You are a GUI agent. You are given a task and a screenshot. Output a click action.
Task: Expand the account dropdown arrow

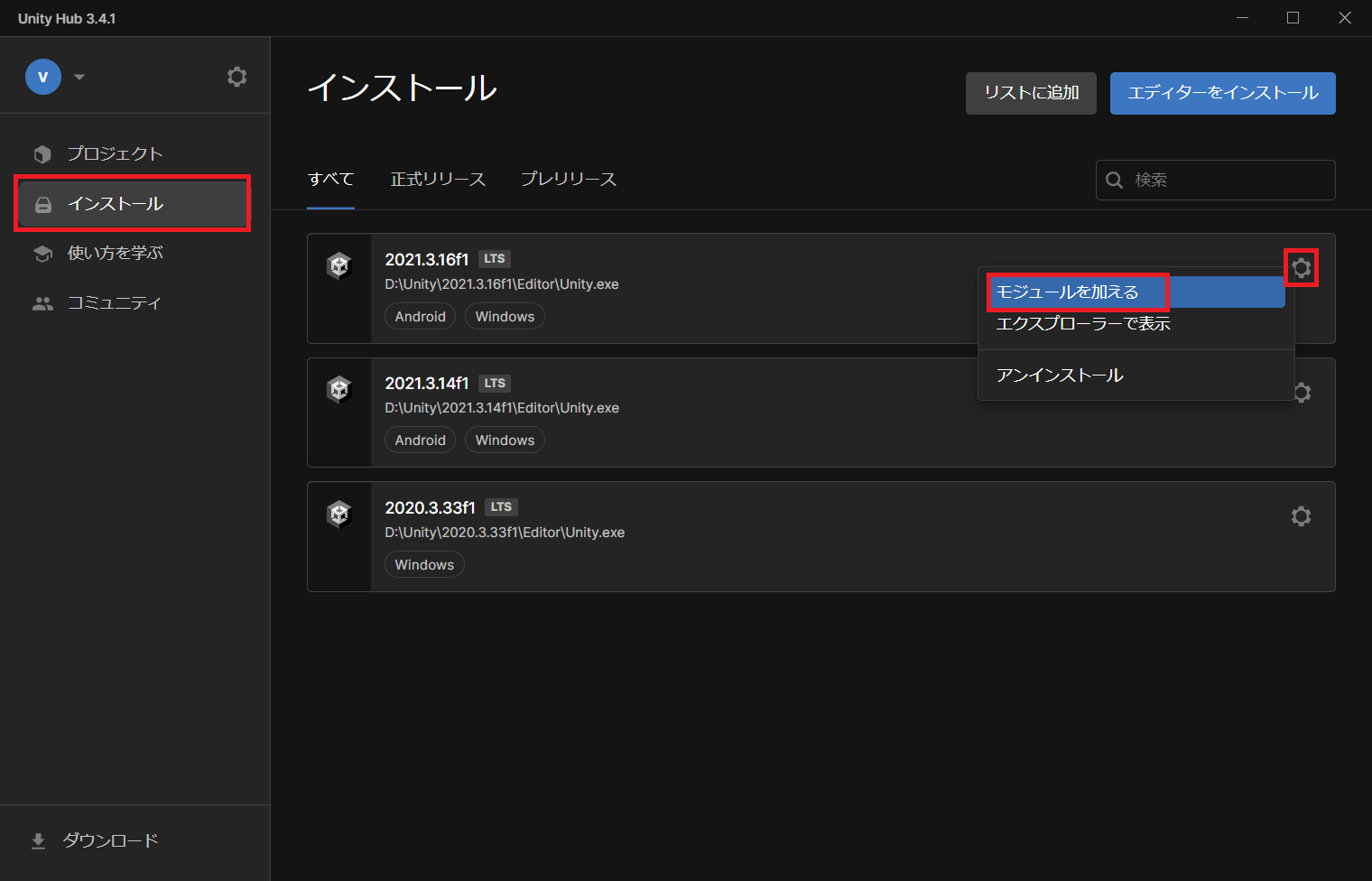[79, 77]
